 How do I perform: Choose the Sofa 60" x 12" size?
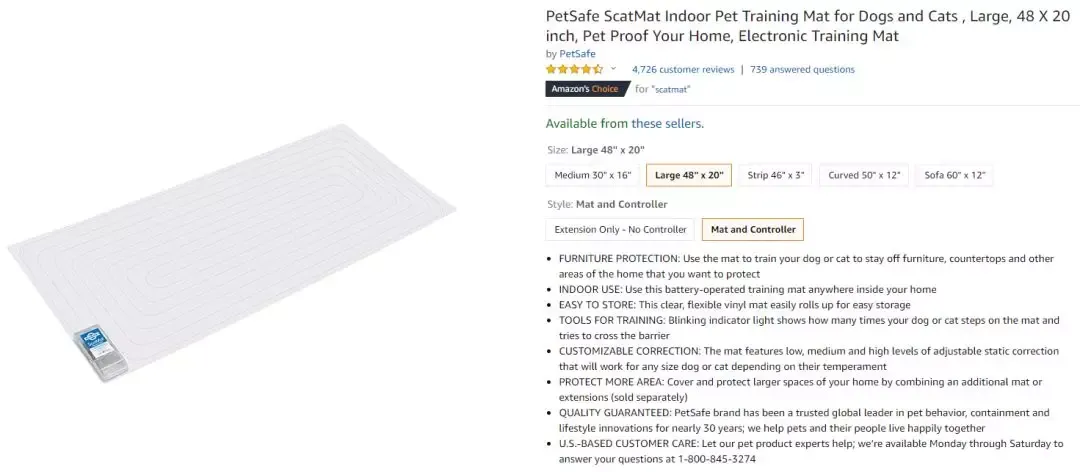tap(954, 175)
